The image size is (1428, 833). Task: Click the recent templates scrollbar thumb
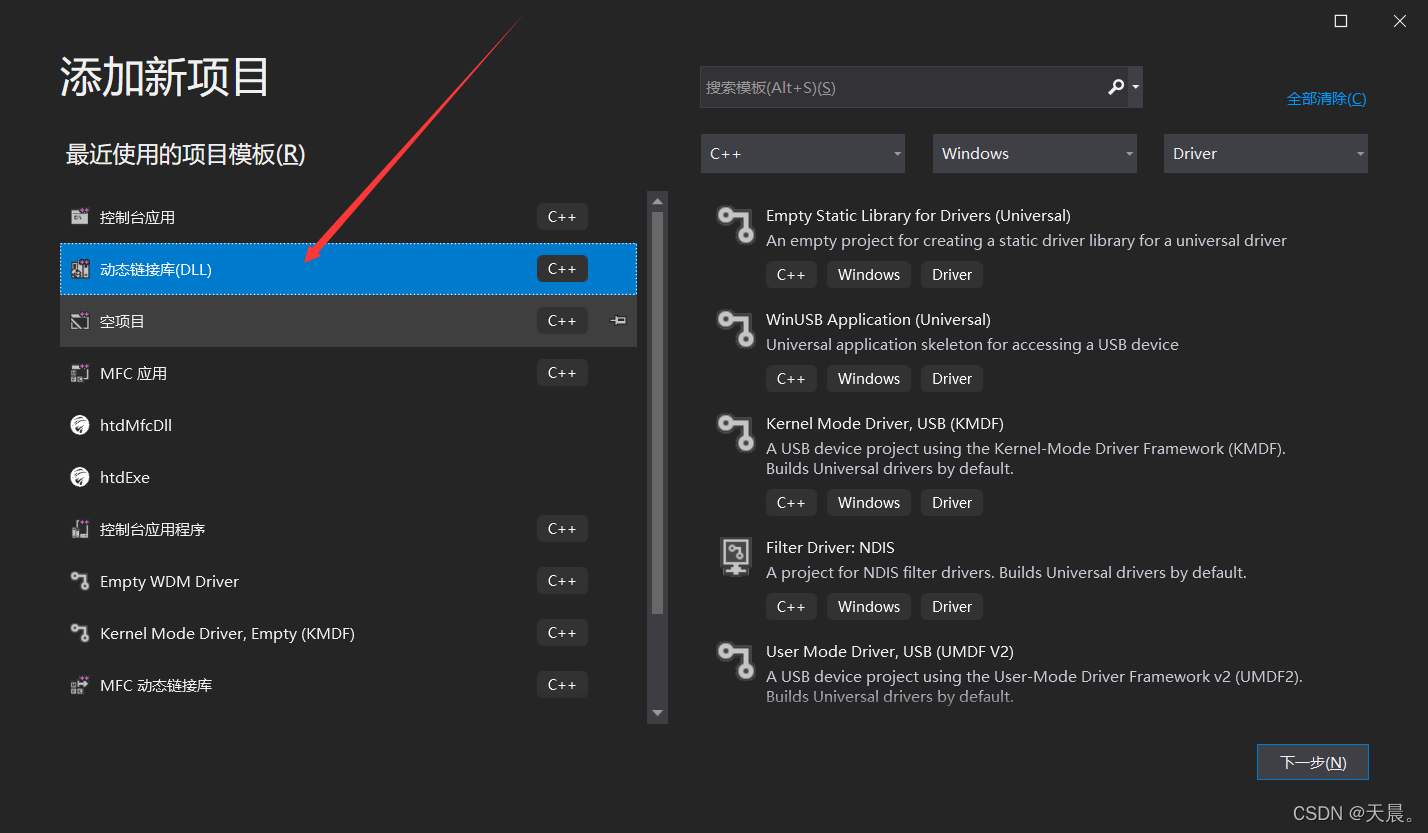click(x=657, y=412)
